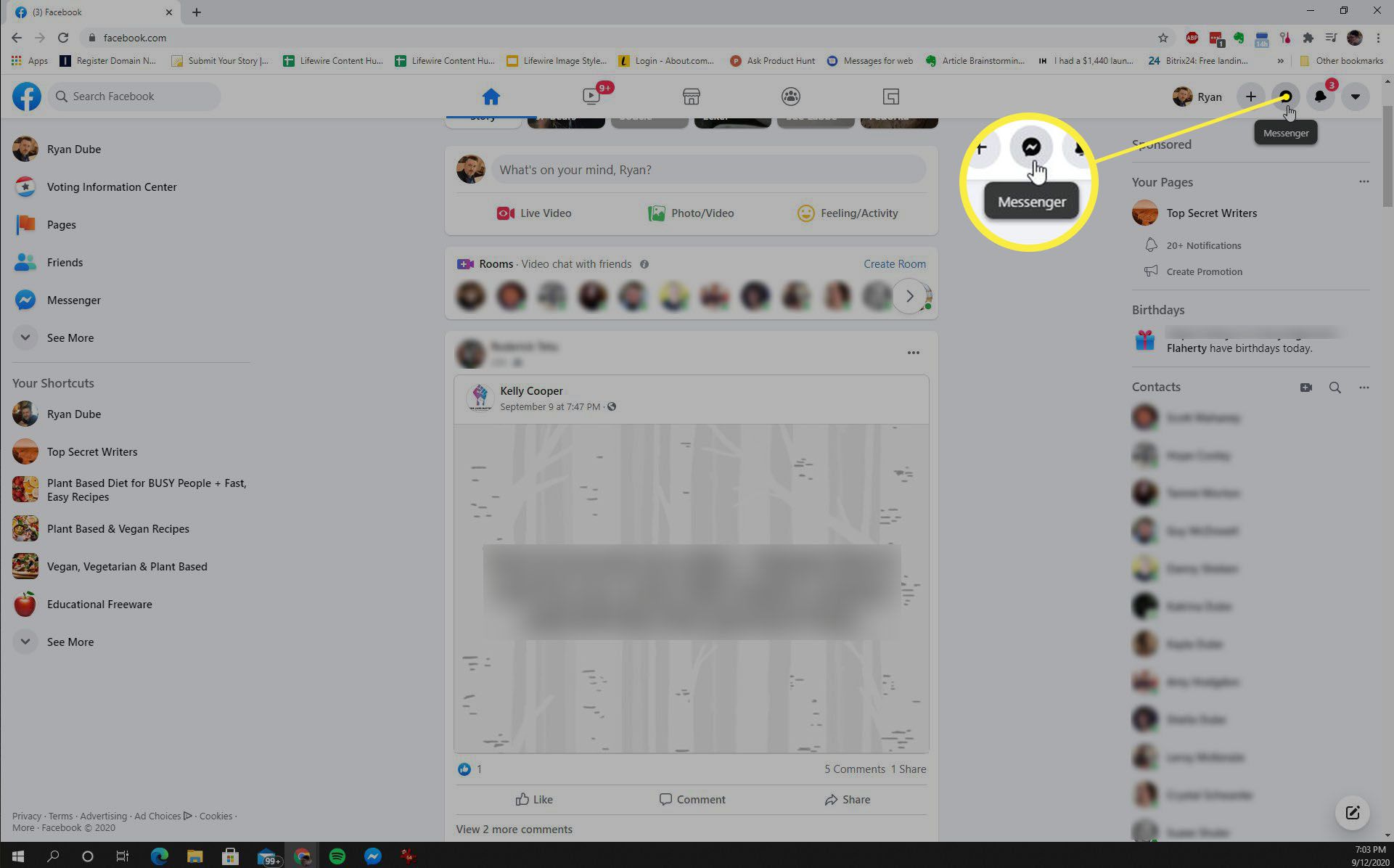Click See More under left sidebar shortcuts
This screenshot has width=1394, height=868.
click(x=70, y=642)
